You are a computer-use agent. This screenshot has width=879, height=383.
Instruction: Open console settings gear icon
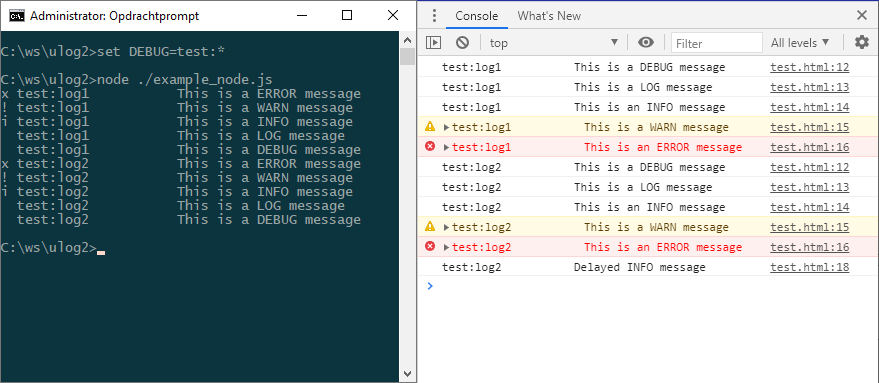tap(861, 43)
